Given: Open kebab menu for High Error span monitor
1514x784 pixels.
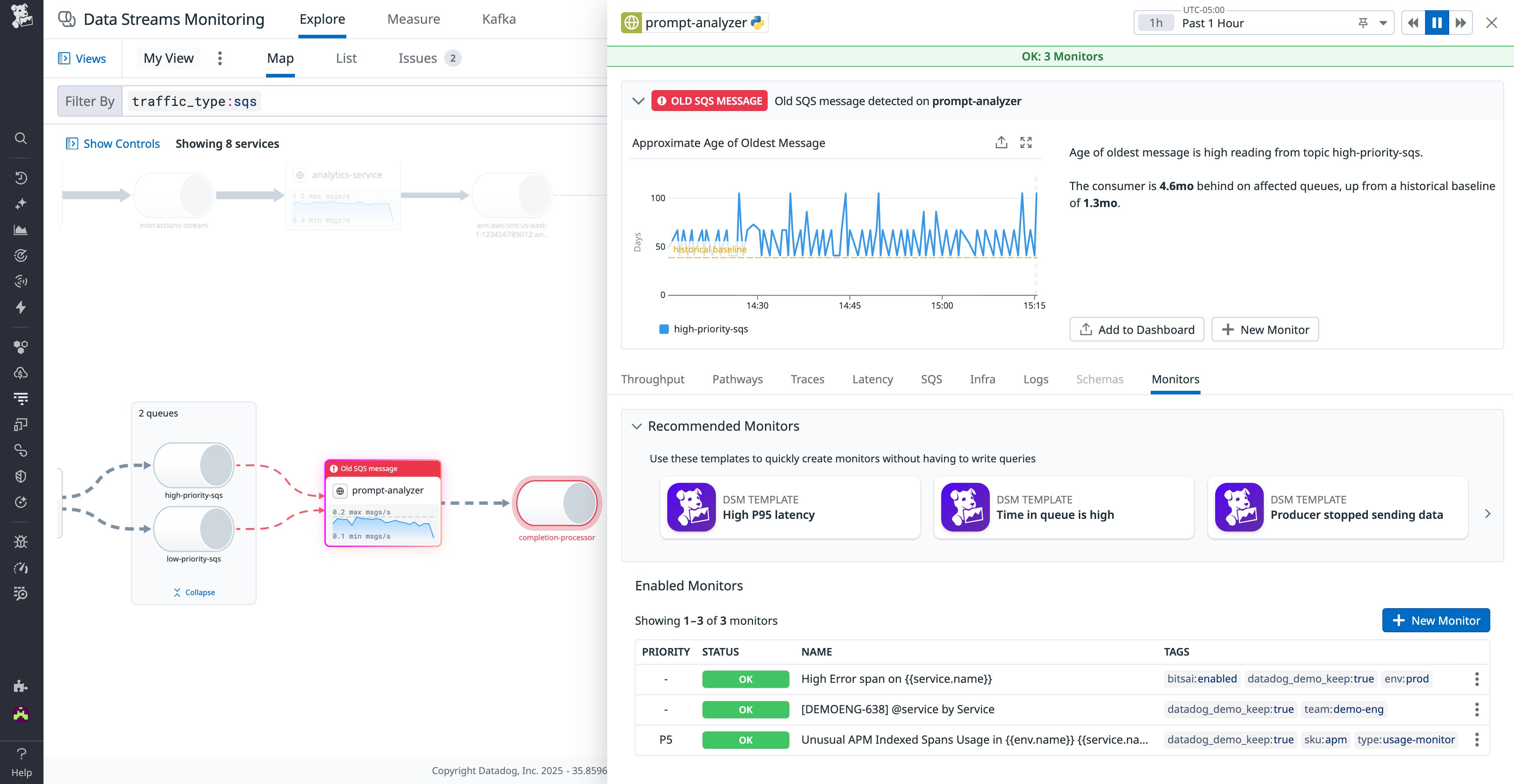Looking at the screenshot, I should click(x=1476, y=679).
